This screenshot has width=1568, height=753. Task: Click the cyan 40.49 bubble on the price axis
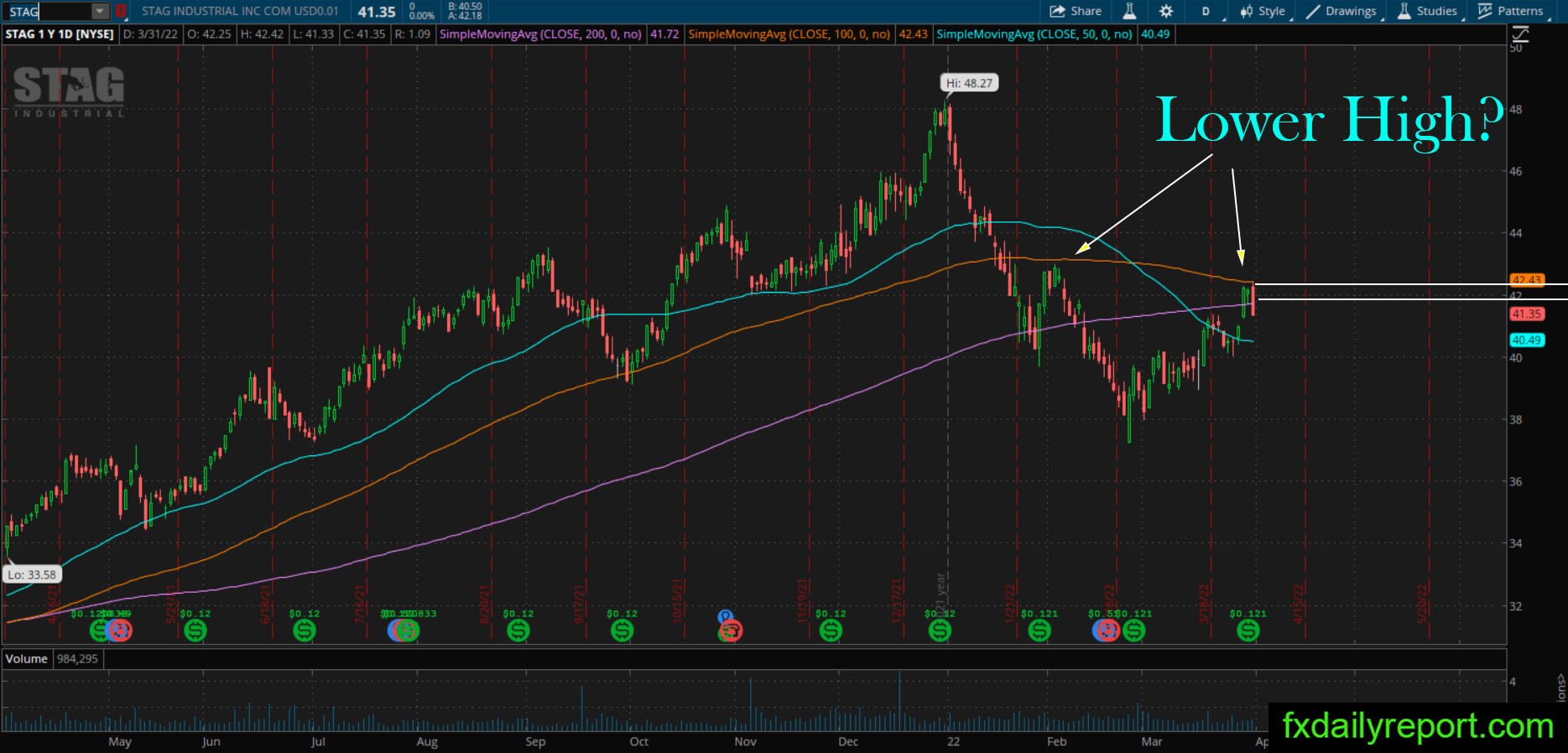click(1527, 340)
